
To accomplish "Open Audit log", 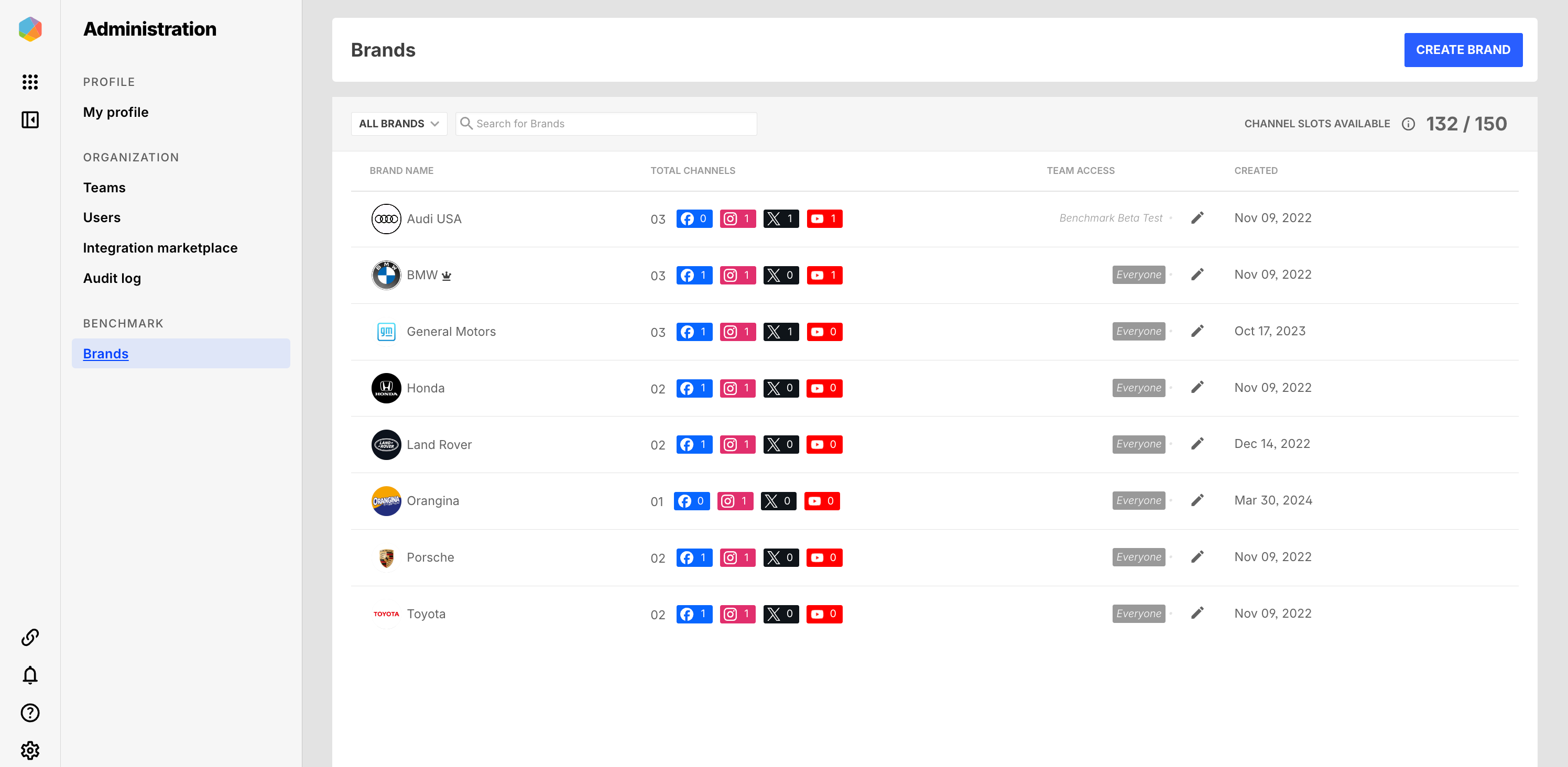I will click(112, 278).
